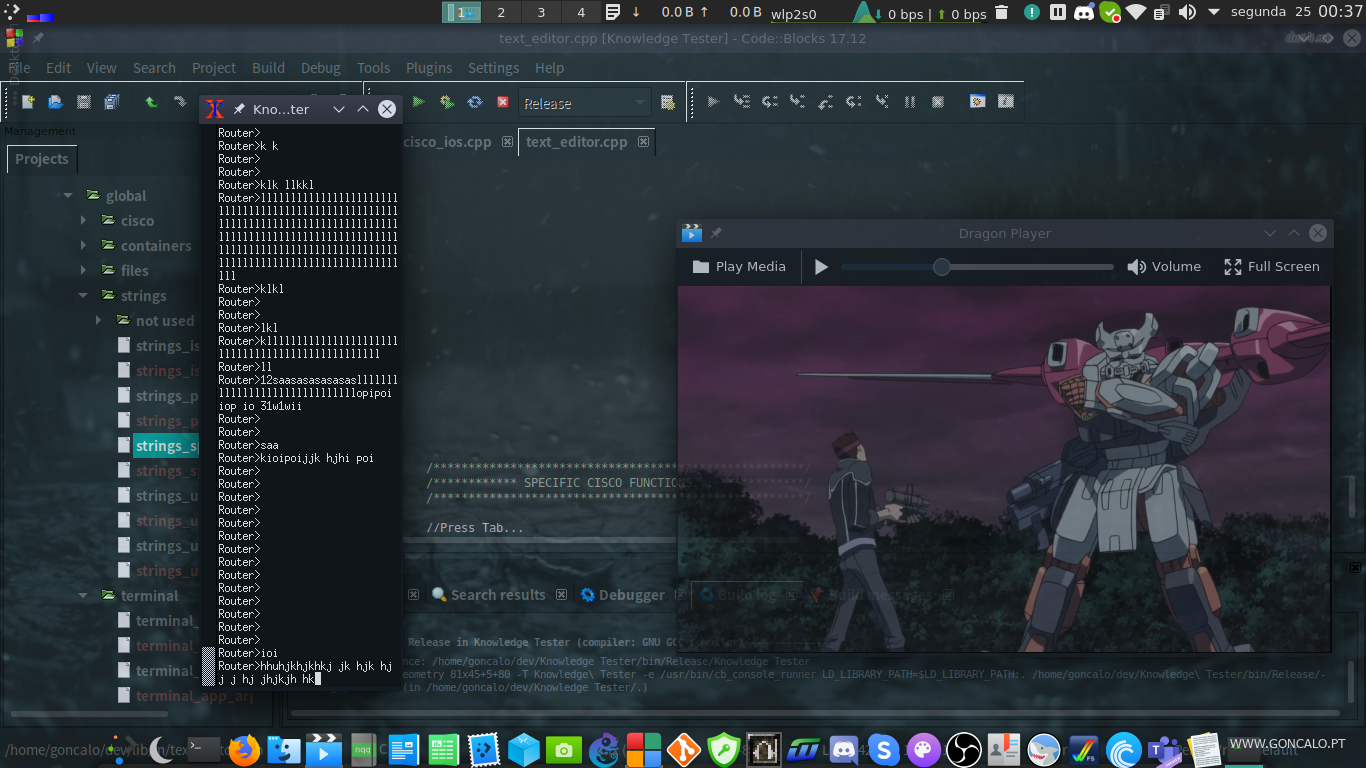
Task: Open the Debug menu
Action: (321, 68)
